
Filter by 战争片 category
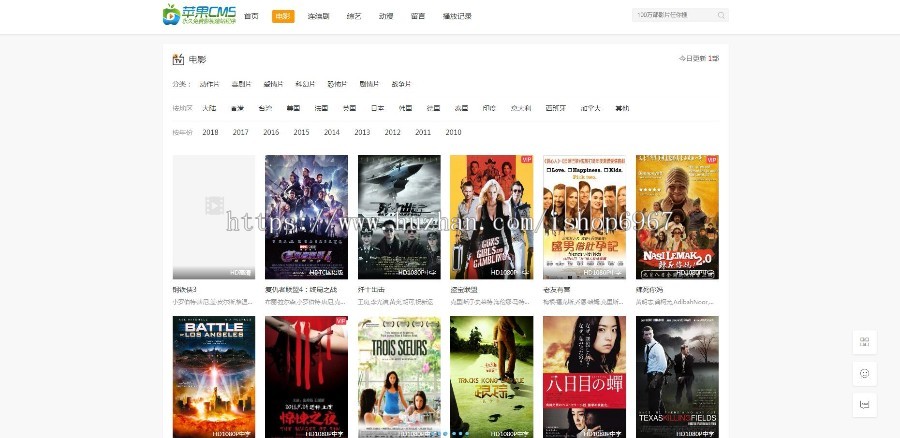tap(401, 84)
